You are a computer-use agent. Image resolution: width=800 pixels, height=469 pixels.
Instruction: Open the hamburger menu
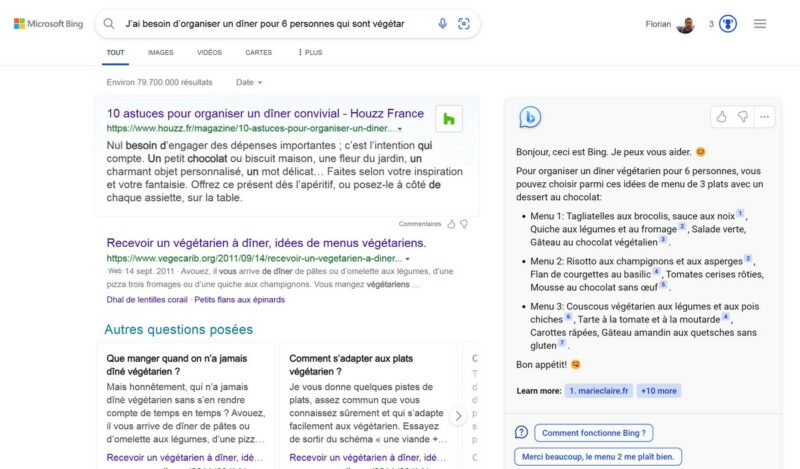pyautogui.click(x=760, y=23)
